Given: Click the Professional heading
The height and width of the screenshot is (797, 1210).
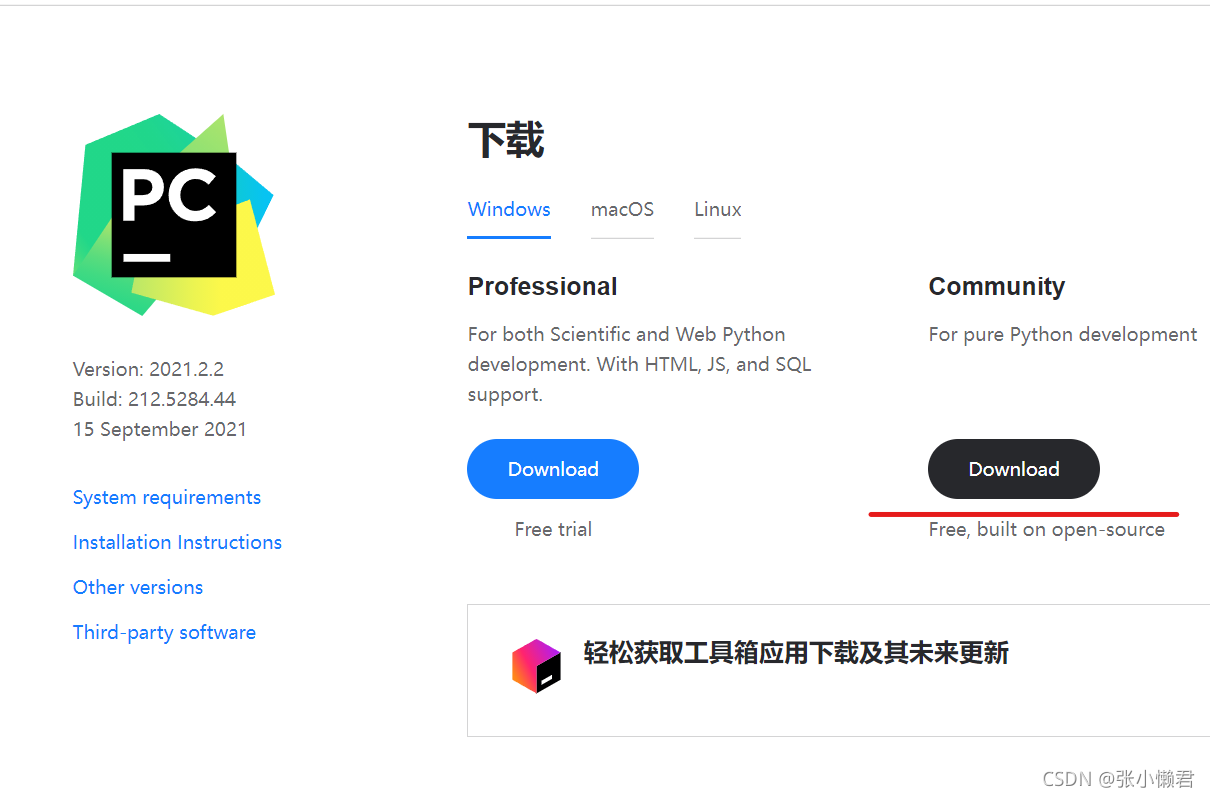Looking at the screenshot, I should (543, 287).
